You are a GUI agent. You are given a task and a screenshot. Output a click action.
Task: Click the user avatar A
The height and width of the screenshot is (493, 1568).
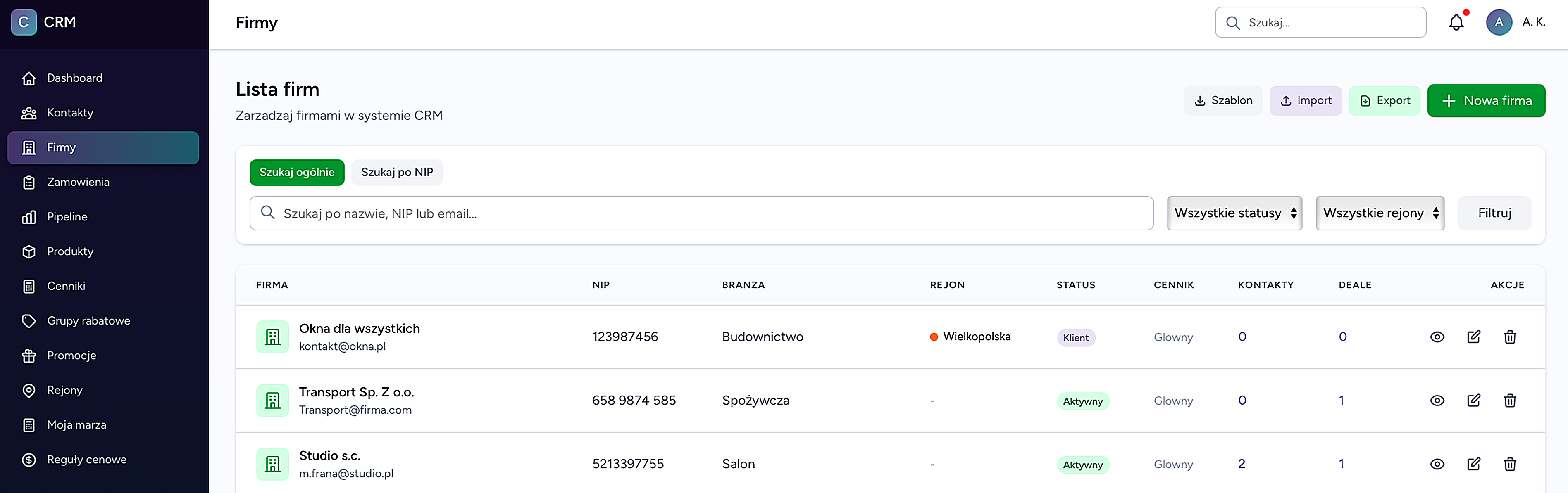pyautogui.click(x=1499, y=22)
